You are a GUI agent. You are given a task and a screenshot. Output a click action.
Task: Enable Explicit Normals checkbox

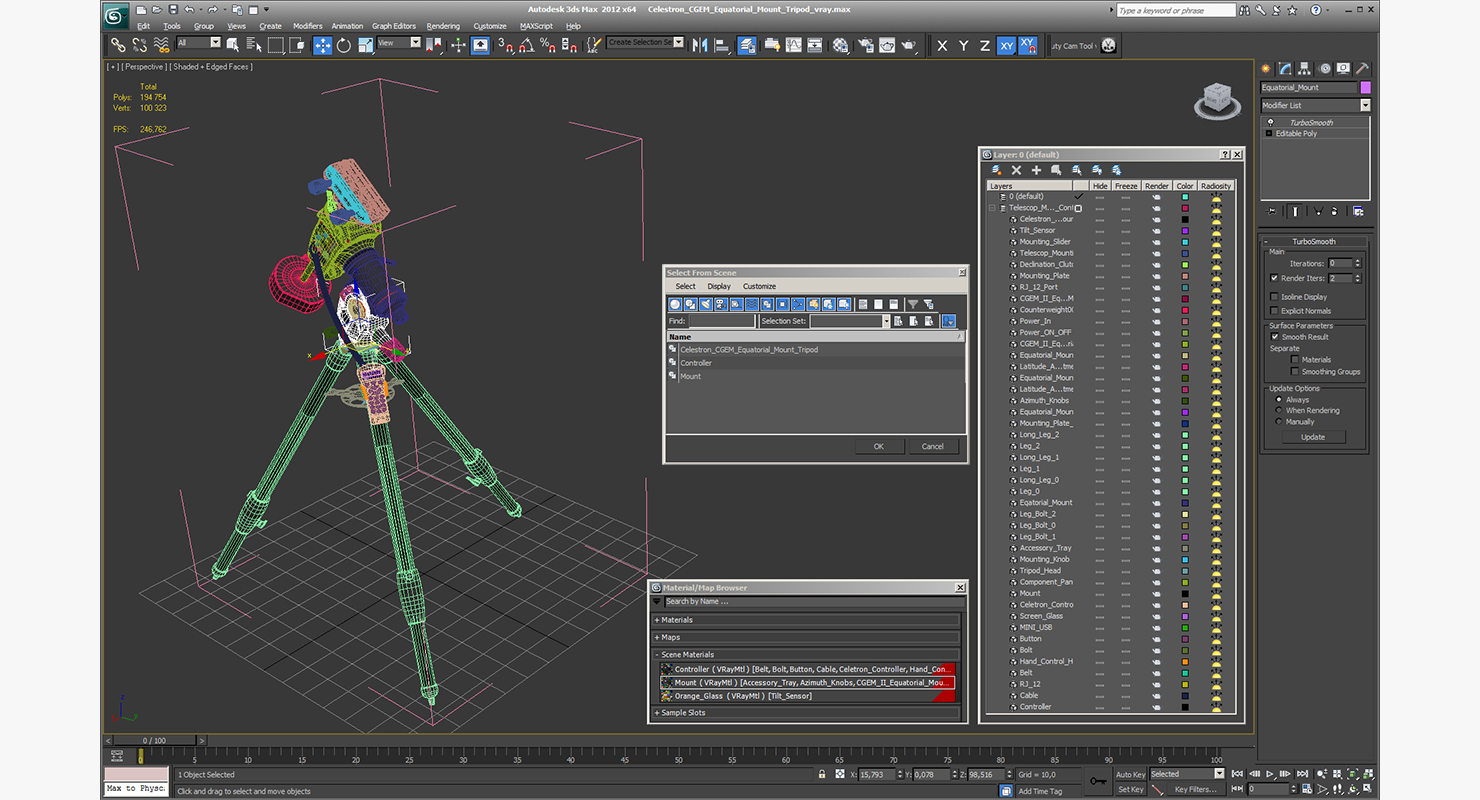pyautogui.click(x=1274, y=311)
